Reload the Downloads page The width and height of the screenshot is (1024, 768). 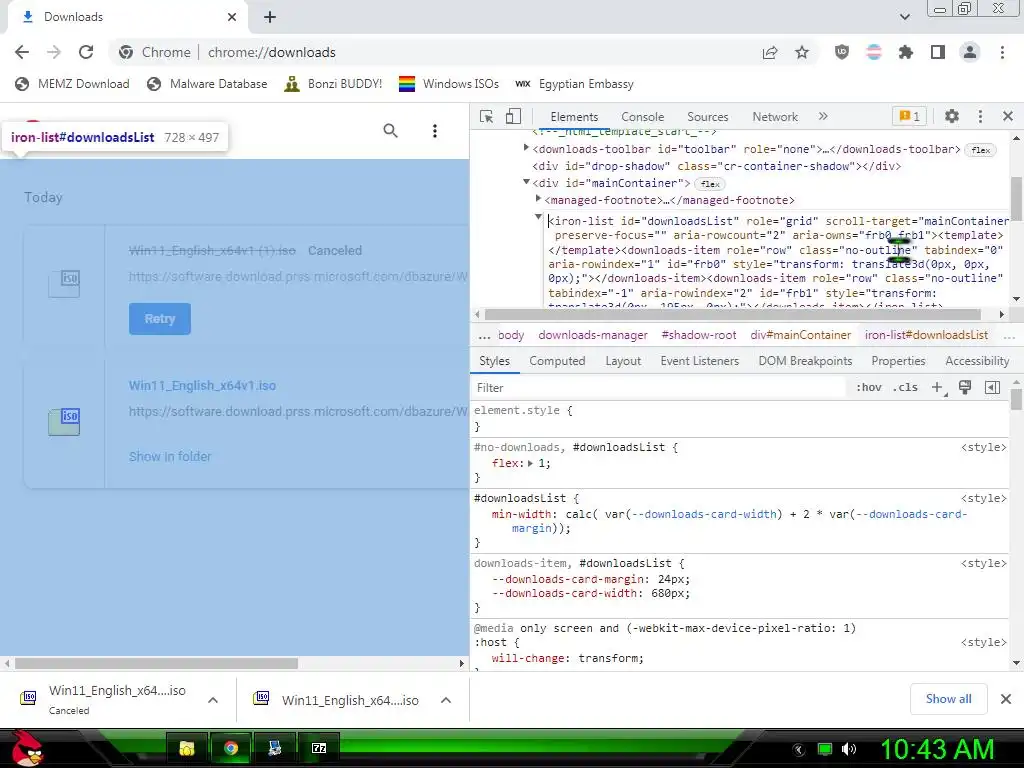point(86,52)
